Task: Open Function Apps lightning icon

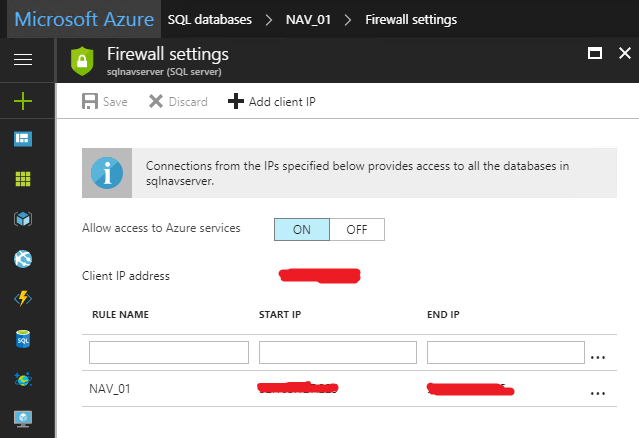Action: click(x=22, y=299)
